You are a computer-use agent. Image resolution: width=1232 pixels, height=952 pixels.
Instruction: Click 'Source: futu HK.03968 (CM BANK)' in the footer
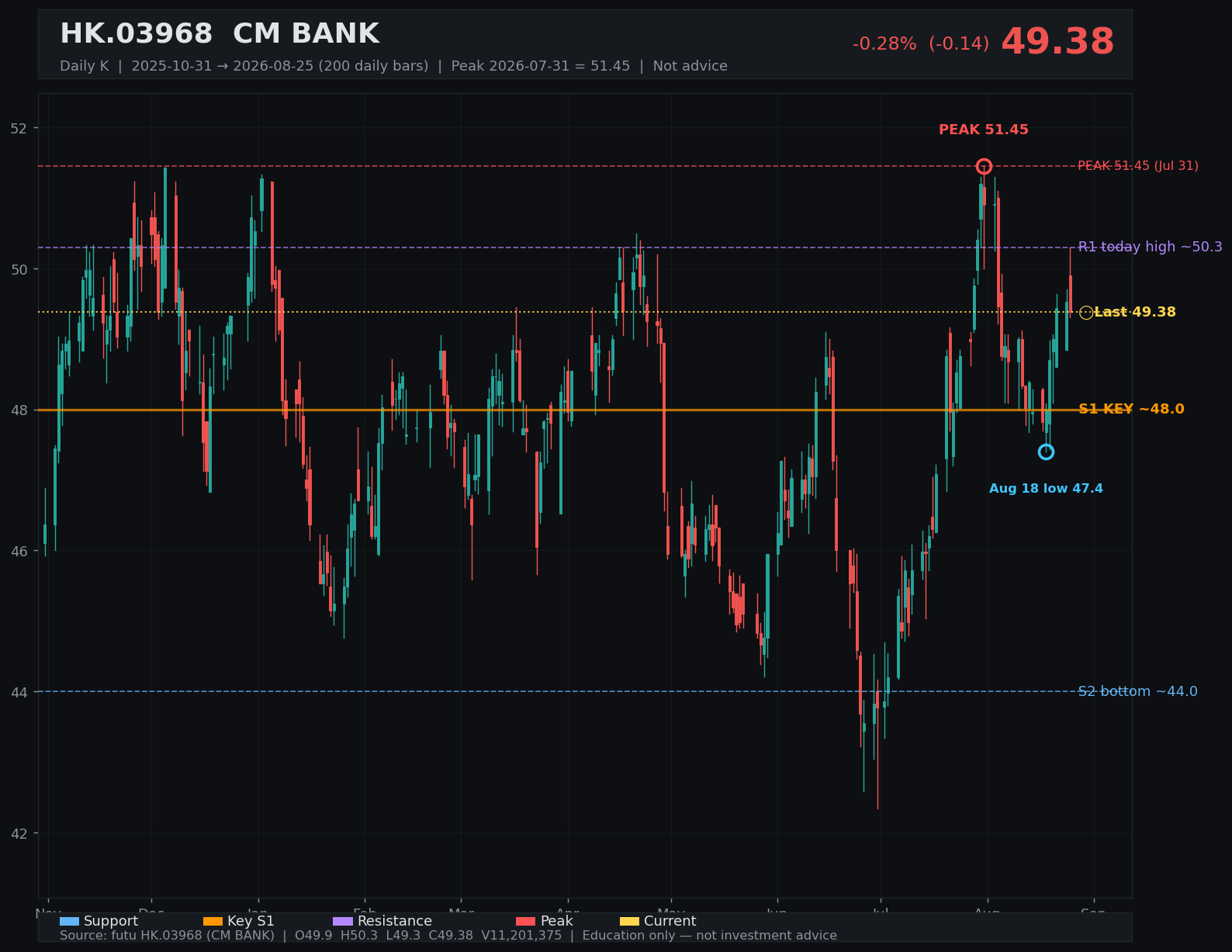tap(167, 936)
